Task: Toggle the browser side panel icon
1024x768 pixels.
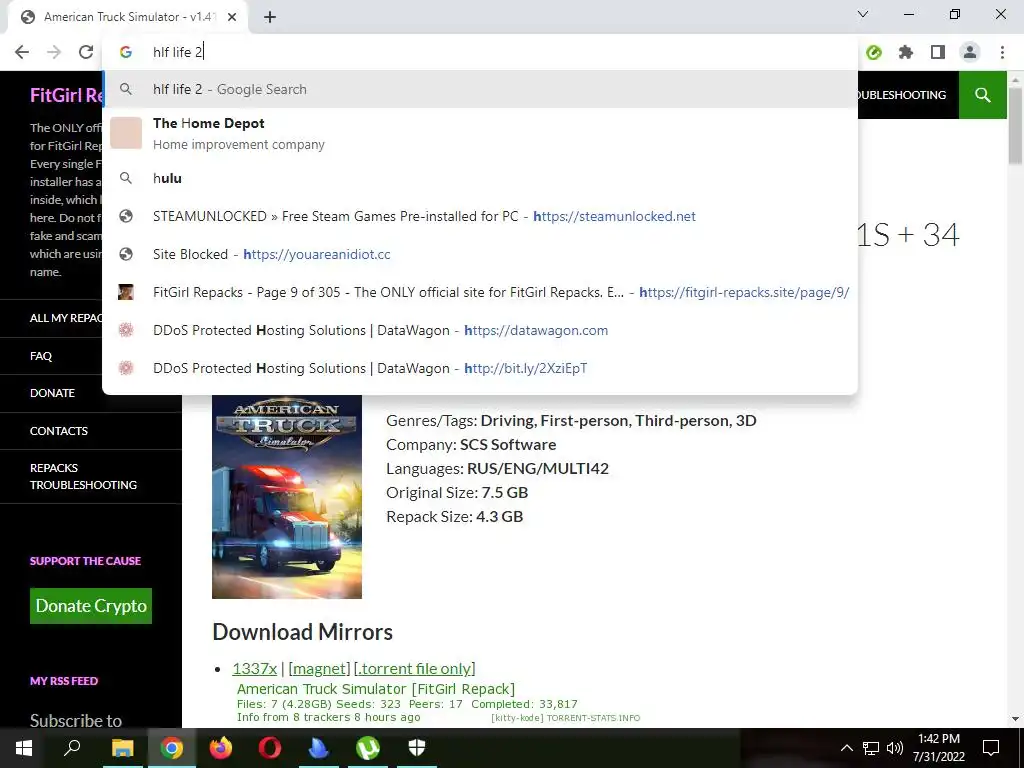Action: [x=938, y=52]
